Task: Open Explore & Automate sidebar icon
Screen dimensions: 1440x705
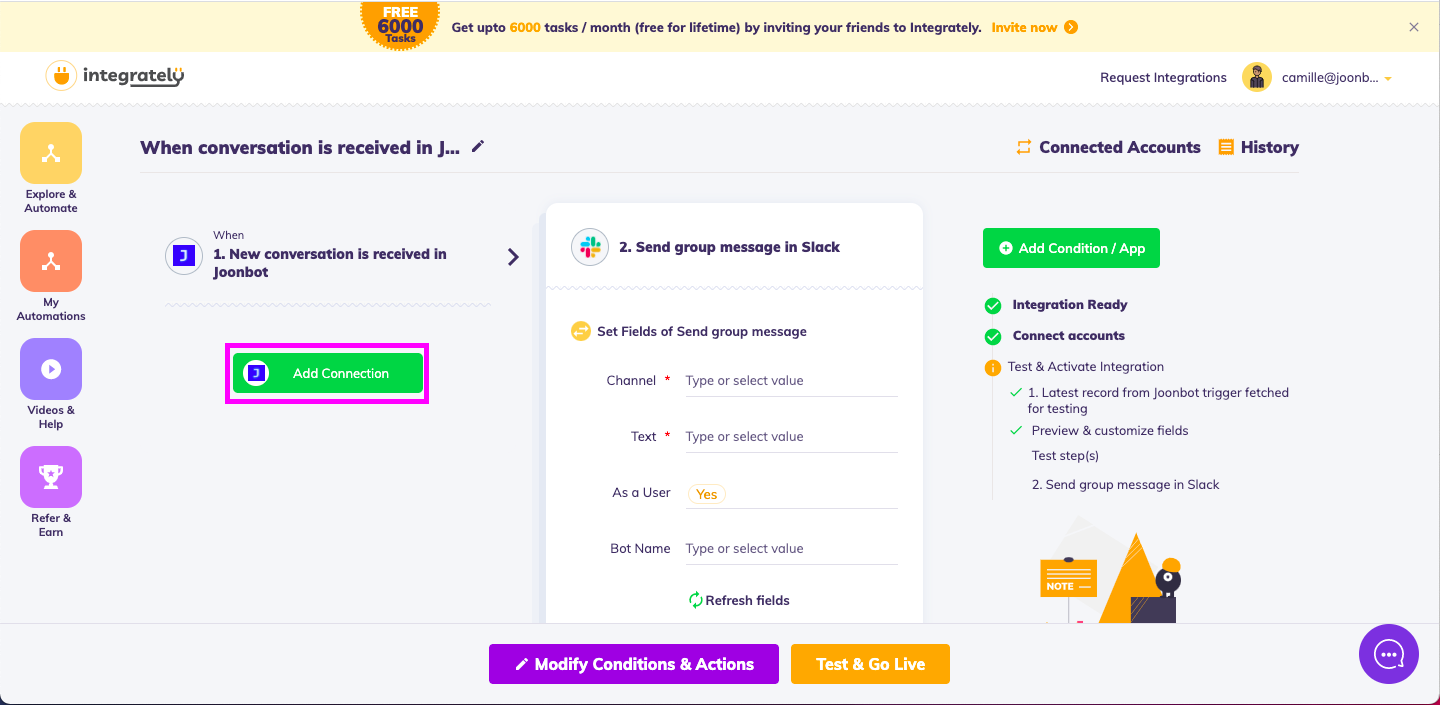Action: [51, 153]
